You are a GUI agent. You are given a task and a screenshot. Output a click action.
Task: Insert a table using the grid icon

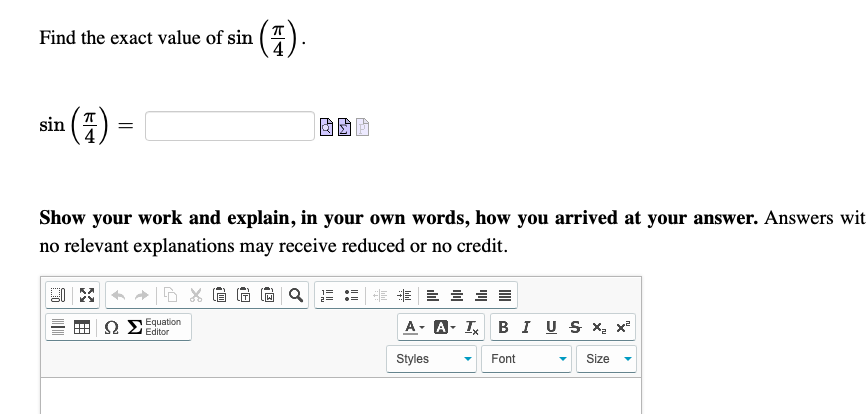(x=82, y=327)
